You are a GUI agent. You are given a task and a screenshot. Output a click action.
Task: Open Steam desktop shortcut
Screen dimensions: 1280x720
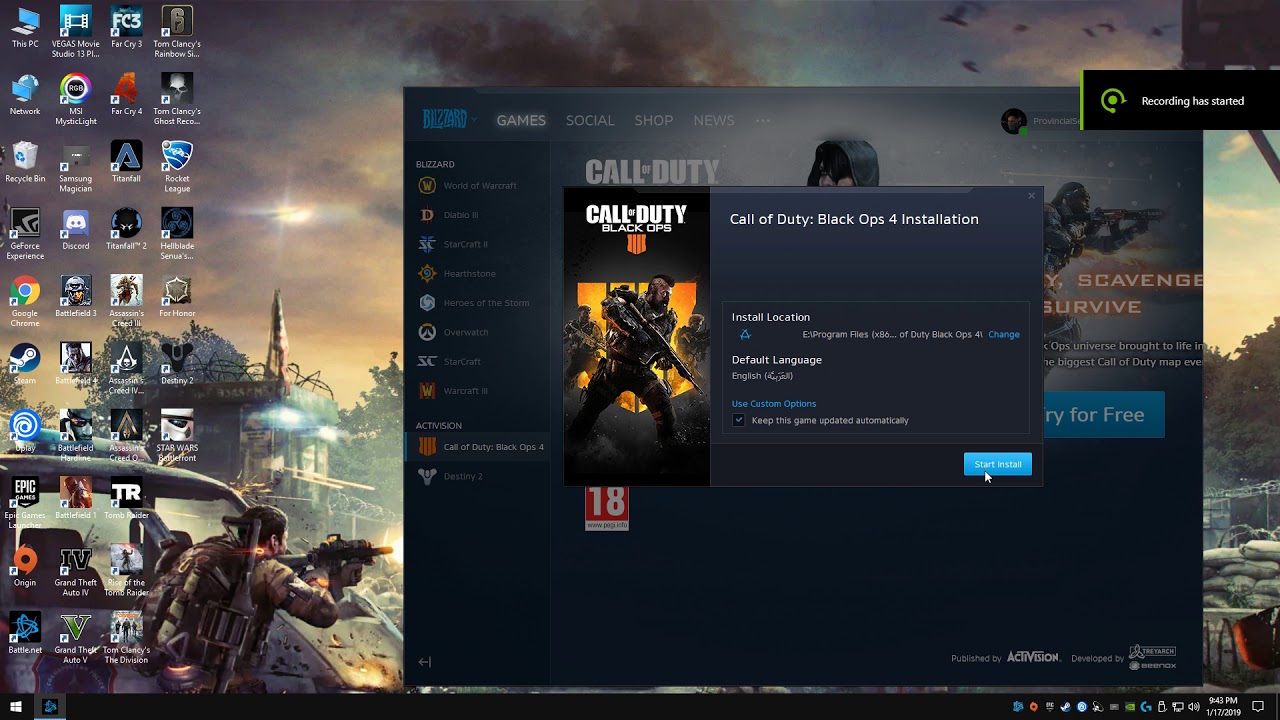pyautogui.click(x=25, y=364)
